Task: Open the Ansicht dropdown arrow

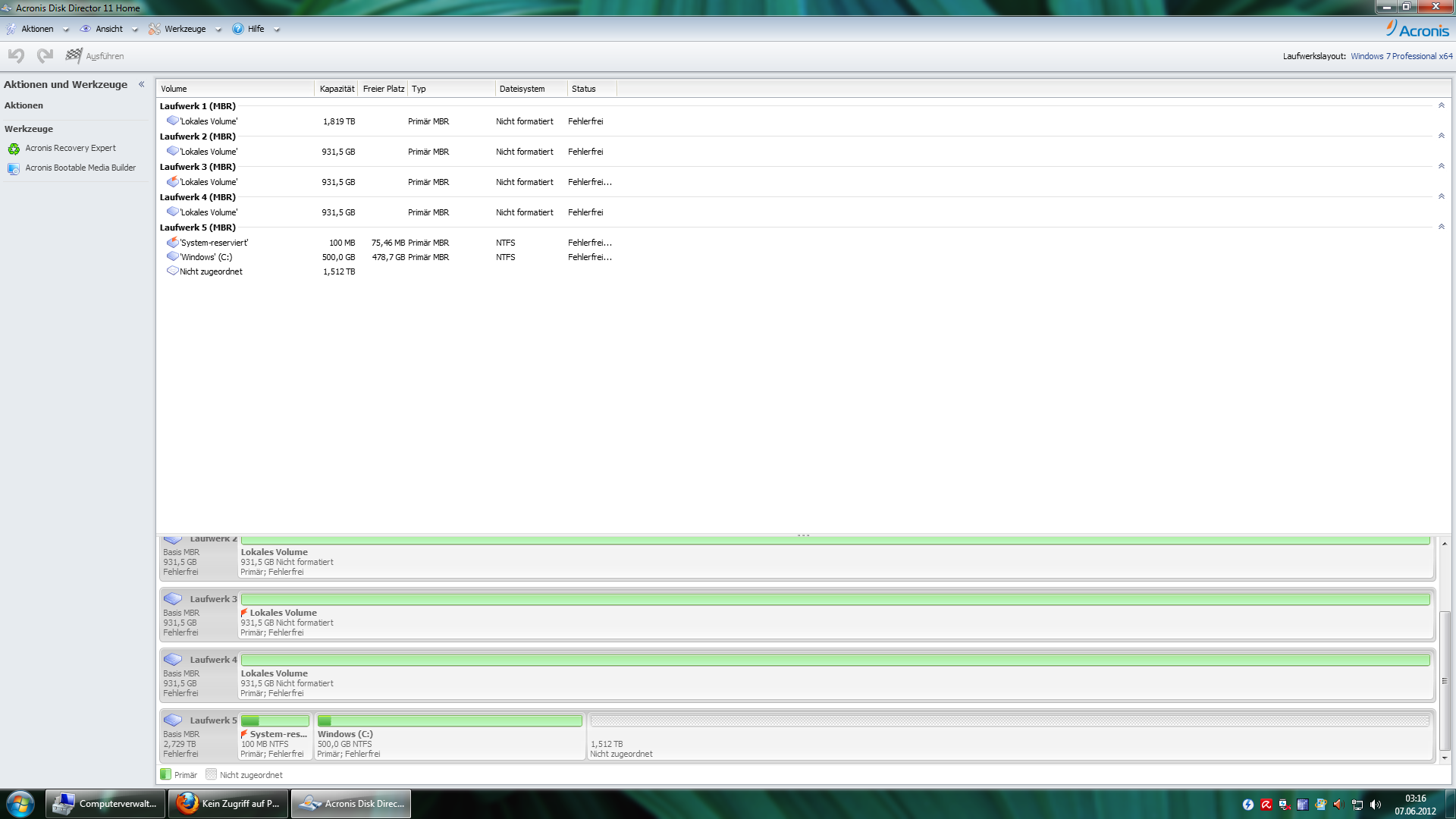Action: pyautogui.click(x=135, y=30)
